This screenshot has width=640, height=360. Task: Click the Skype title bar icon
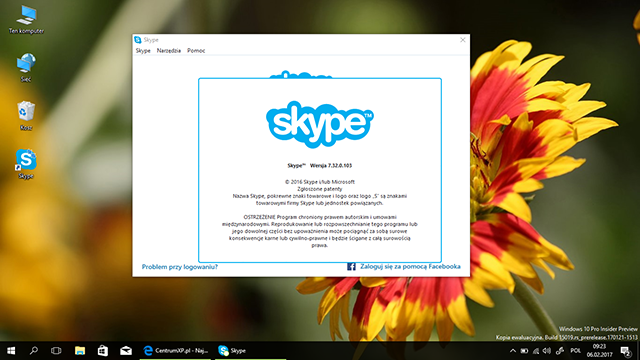(138, 40)
